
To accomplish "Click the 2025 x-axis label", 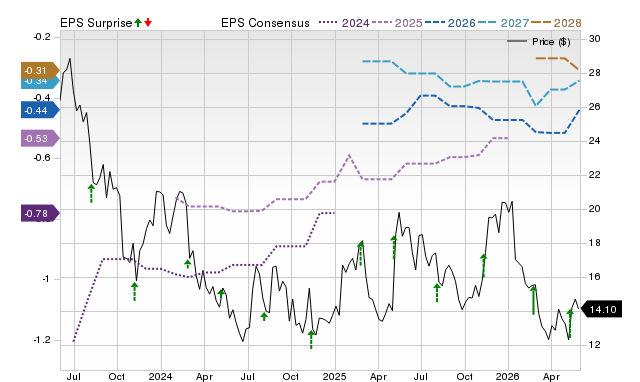I will [334, 376].
